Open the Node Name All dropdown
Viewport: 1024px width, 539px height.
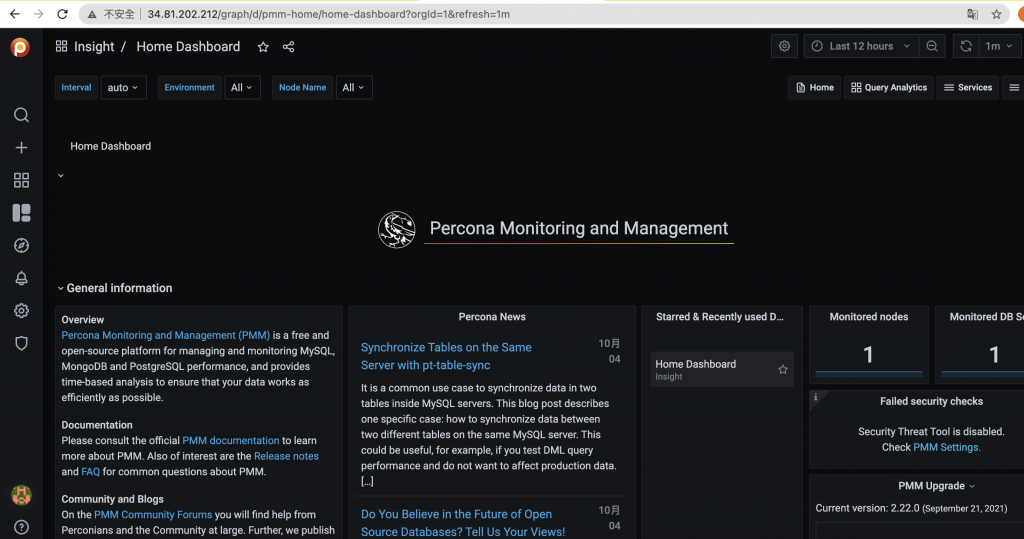[x=354, y=88]
